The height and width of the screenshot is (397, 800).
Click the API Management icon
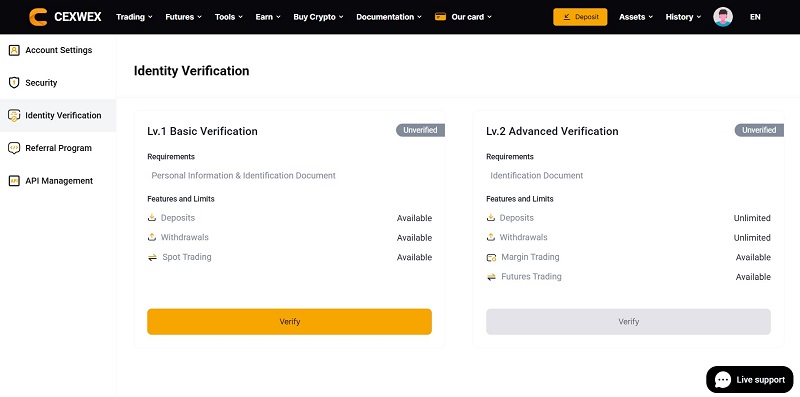14,181
